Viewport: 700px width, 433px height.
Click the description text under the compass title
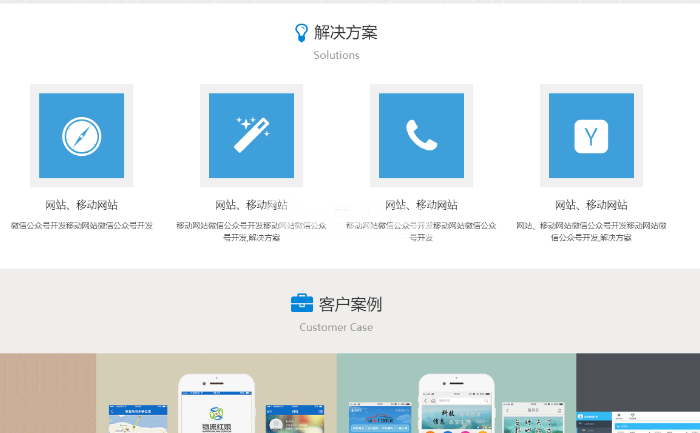82,225
